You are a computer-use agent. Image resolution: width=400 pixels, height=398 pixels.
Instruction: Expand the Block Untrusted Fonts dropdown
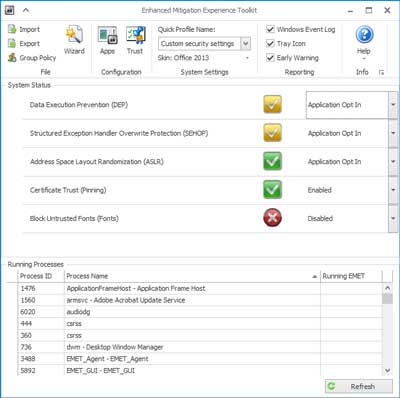click(x=393, y=218)
